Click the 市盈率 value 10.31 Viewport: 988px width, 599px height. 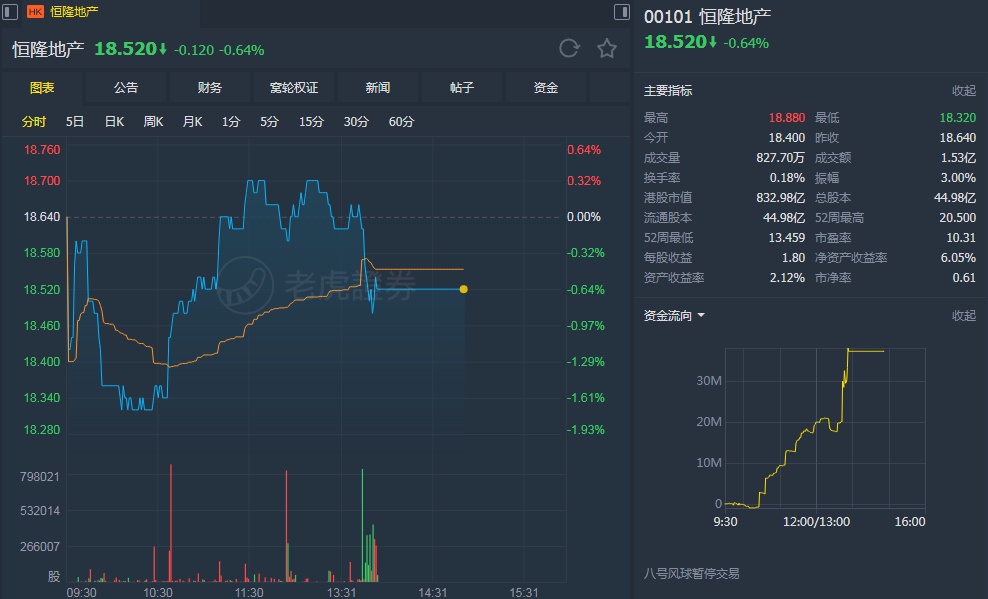961,237
